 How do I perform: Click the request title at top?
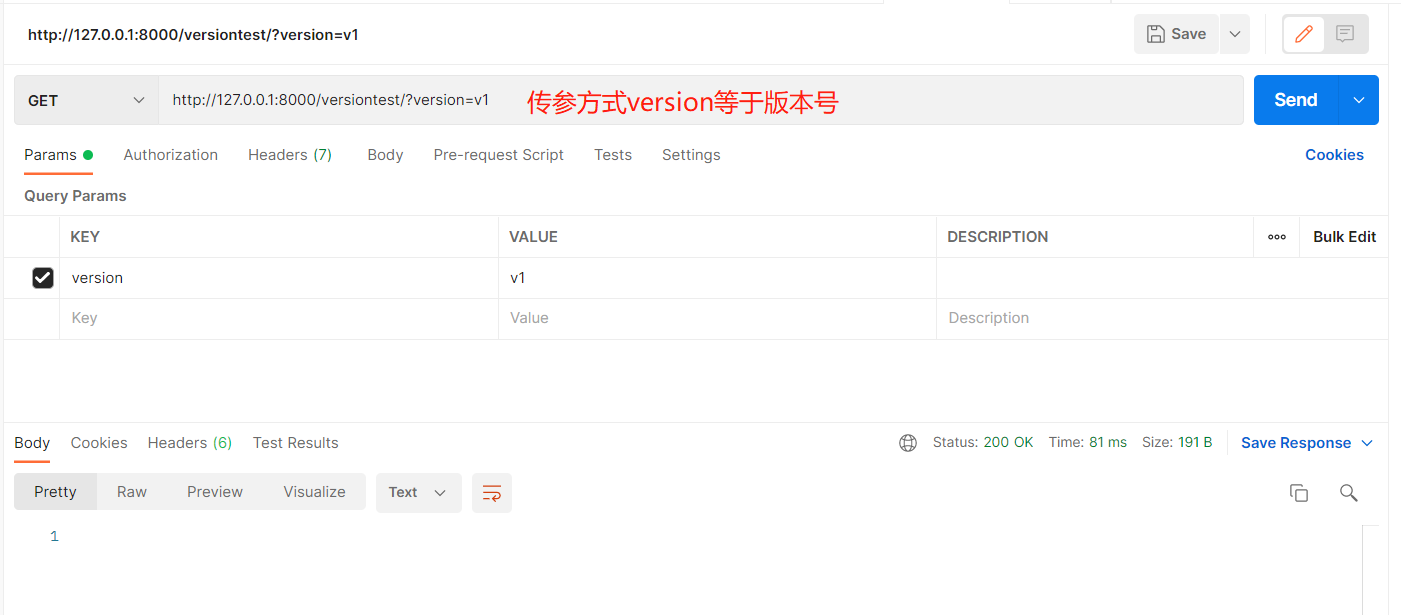point(193,35)
